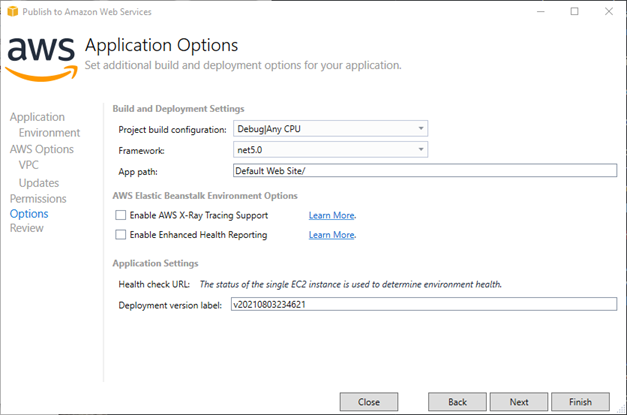This screenshot has height=415, width=627.
Task: Enable Enhanced Health Reporting checkbox
Action: (x=120, y=235)
